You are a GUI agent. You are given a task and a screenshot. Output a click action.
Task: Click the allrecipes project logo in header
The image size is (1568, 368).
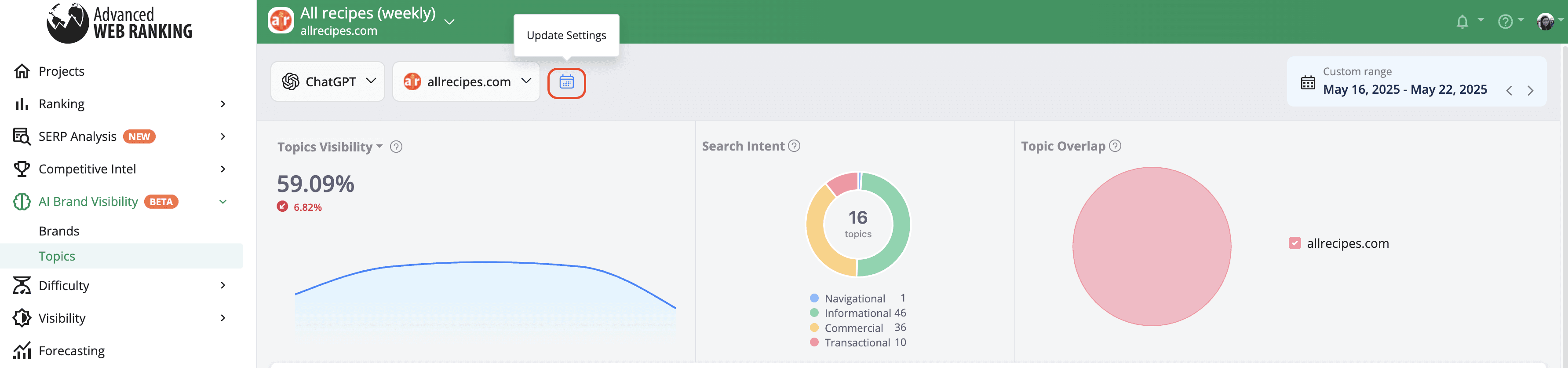click(281, 21)
